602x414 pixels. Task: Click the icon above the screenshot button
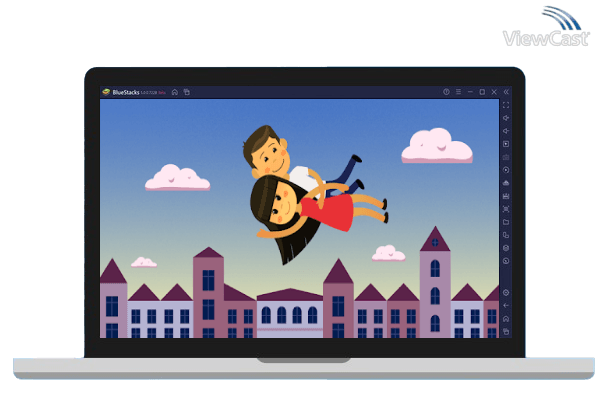pos(506,196)
